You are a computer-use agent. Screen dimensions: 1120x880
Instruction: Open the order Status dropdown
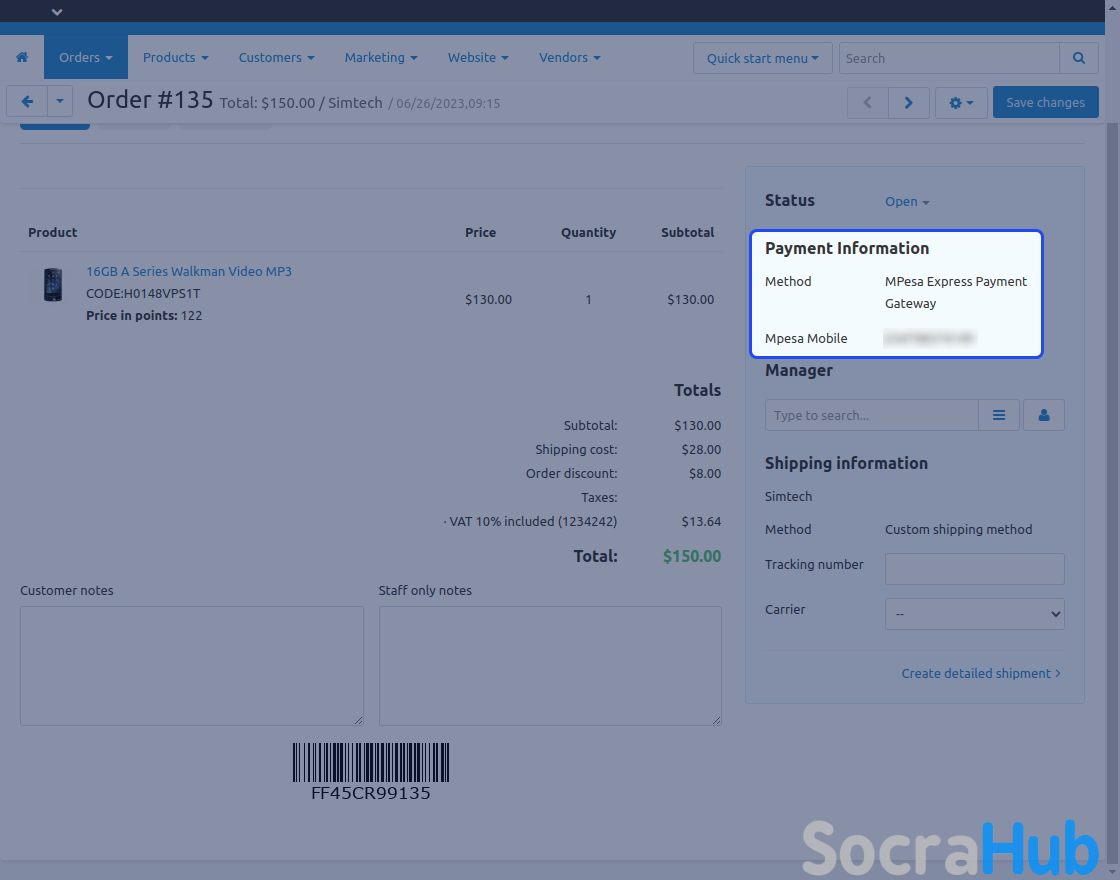pos(907,202)
